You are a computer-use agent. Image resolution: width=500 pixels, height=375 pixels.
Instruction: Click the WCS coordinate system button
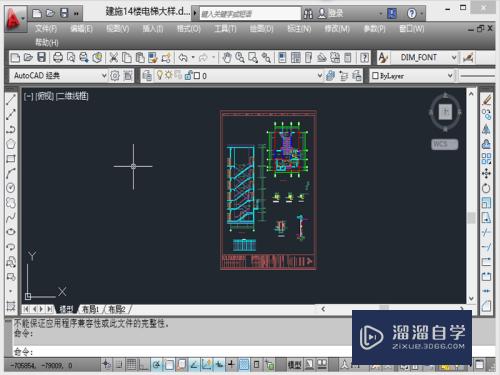445,144
